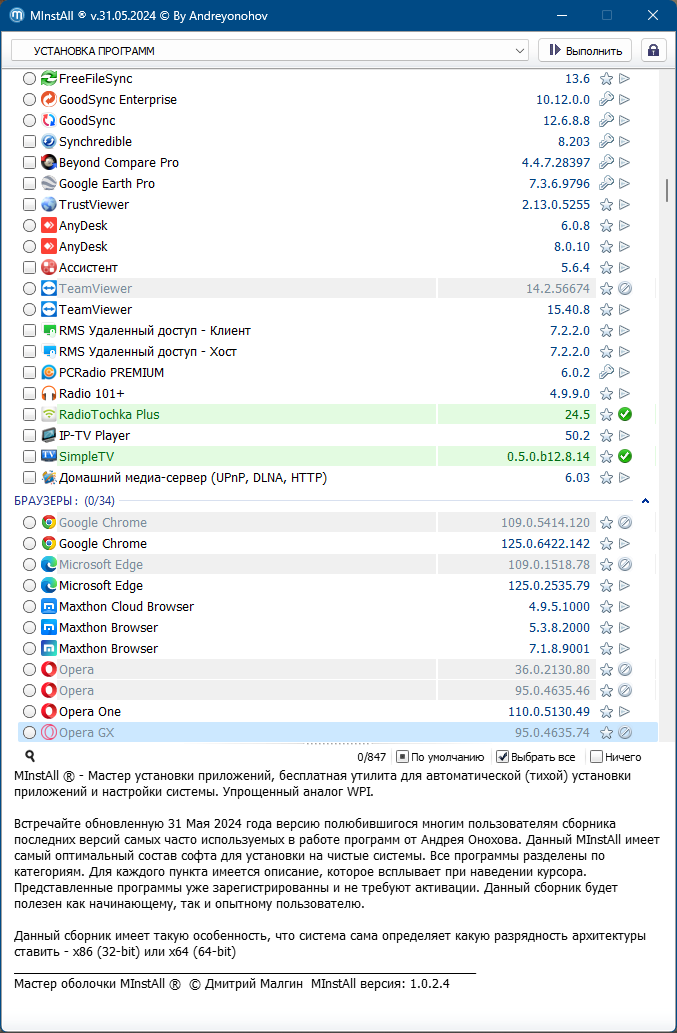Click version '4.4.7.28397' value
The height and width of the screenshot is (1033, 677).
(556, 163)
